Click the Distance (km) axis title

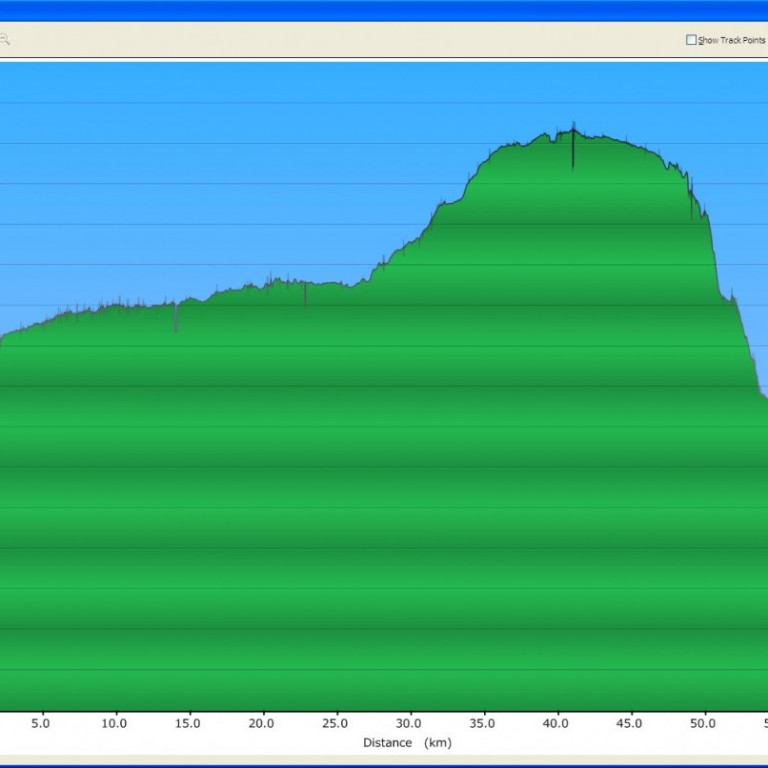pos(406,742)
